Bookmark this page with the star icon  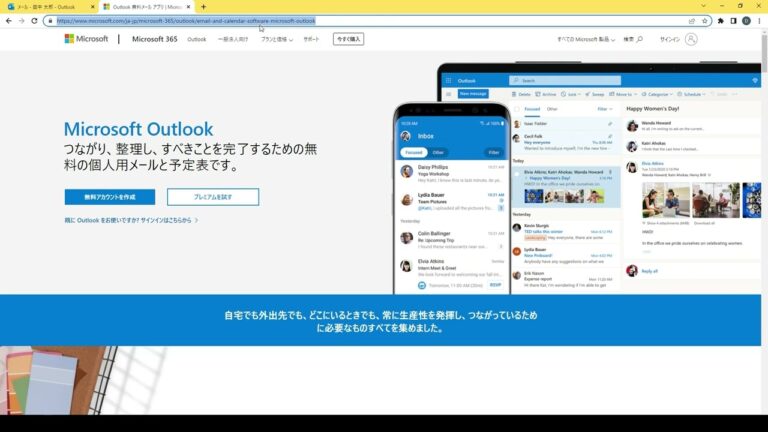click(x=705, y=21)
